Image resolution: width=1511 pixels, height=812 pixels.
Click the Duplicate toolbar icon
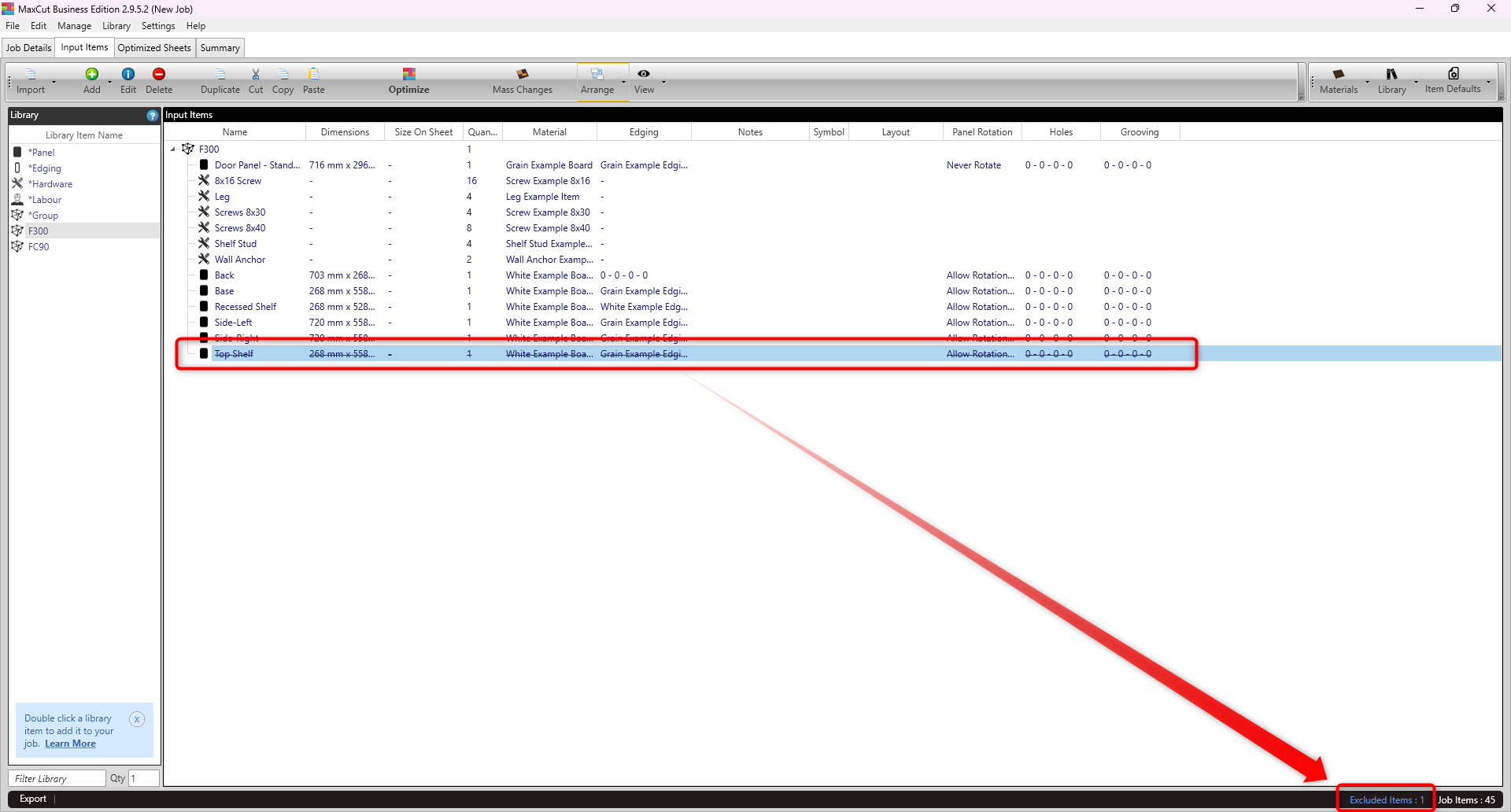(x=220, y=74)
